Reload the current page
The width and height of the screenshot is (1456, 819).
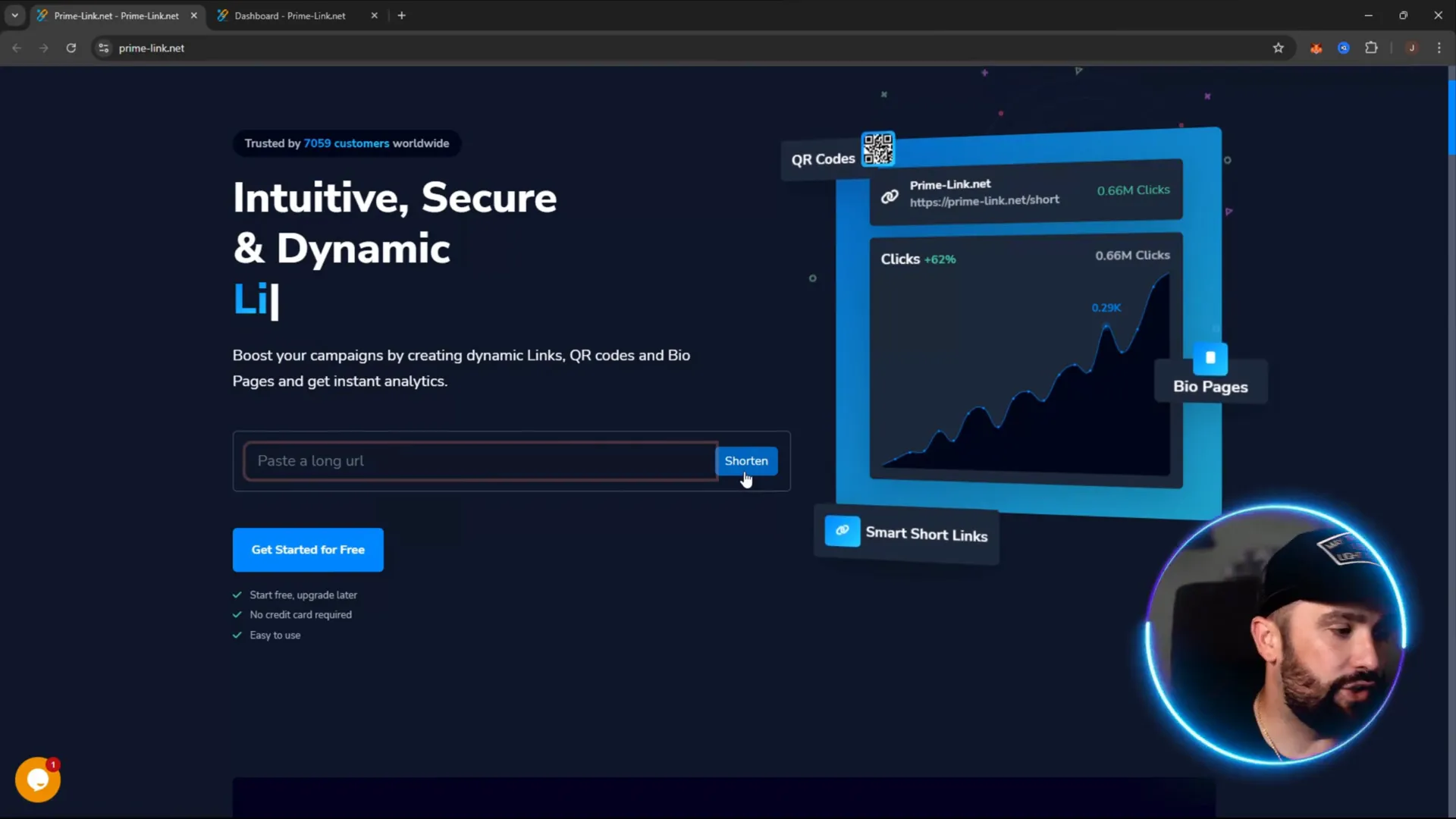click(x=71, y=48)
